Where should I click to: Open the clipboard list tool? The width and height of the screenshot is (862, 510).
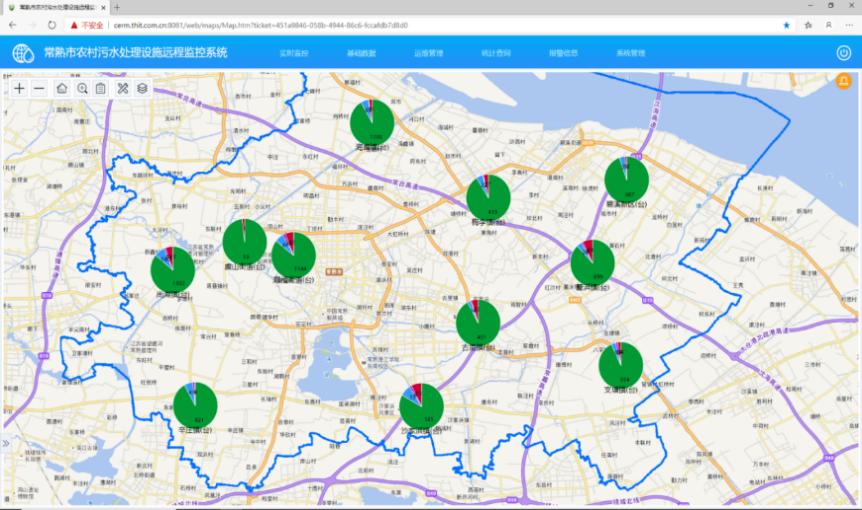(x=100, y=88)
